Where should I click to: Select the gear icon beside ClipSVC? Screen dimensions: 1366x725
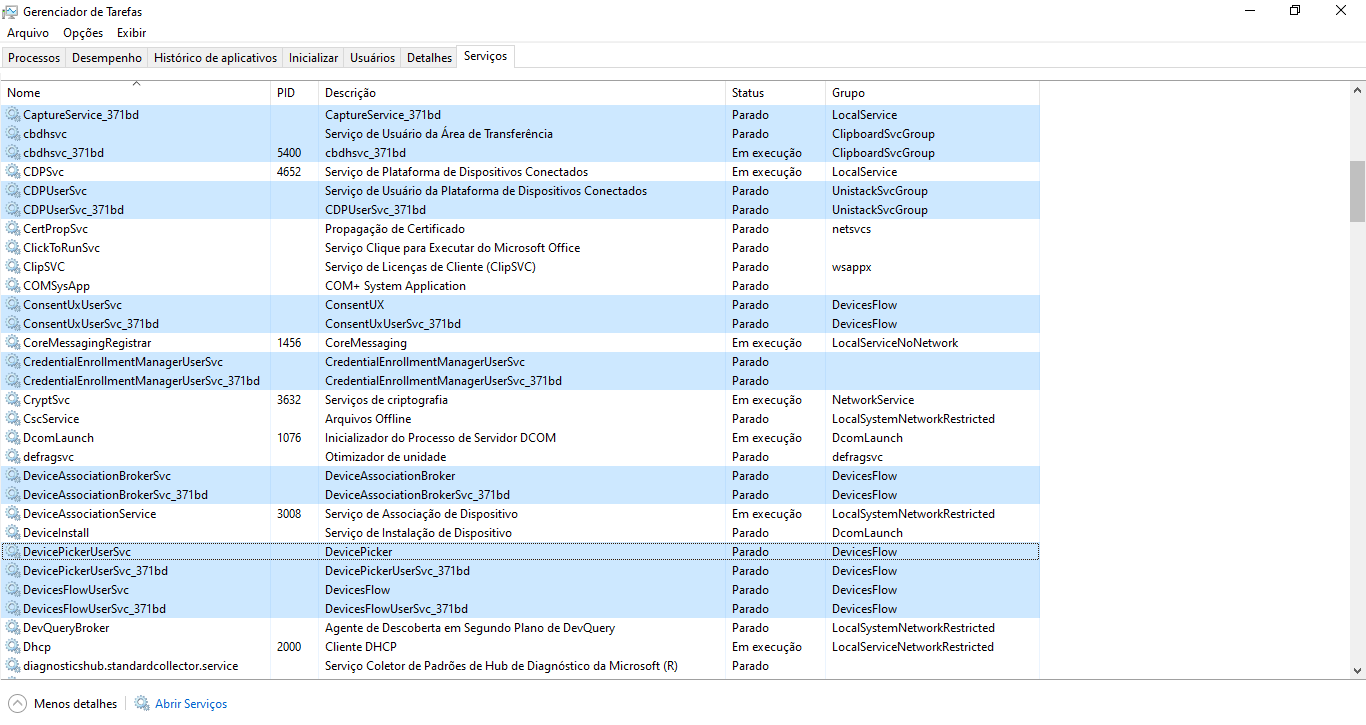13,267
